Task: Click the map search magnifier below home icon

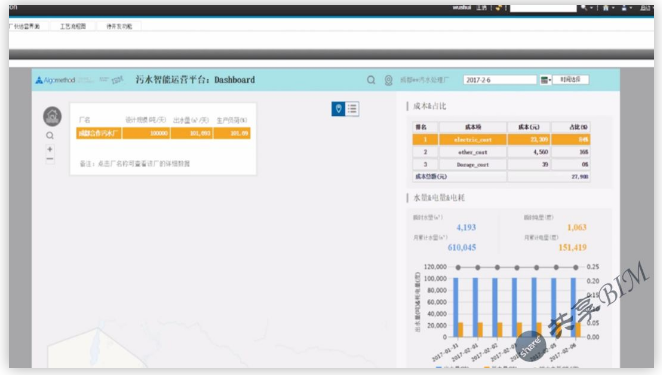Action: (50, 136)
